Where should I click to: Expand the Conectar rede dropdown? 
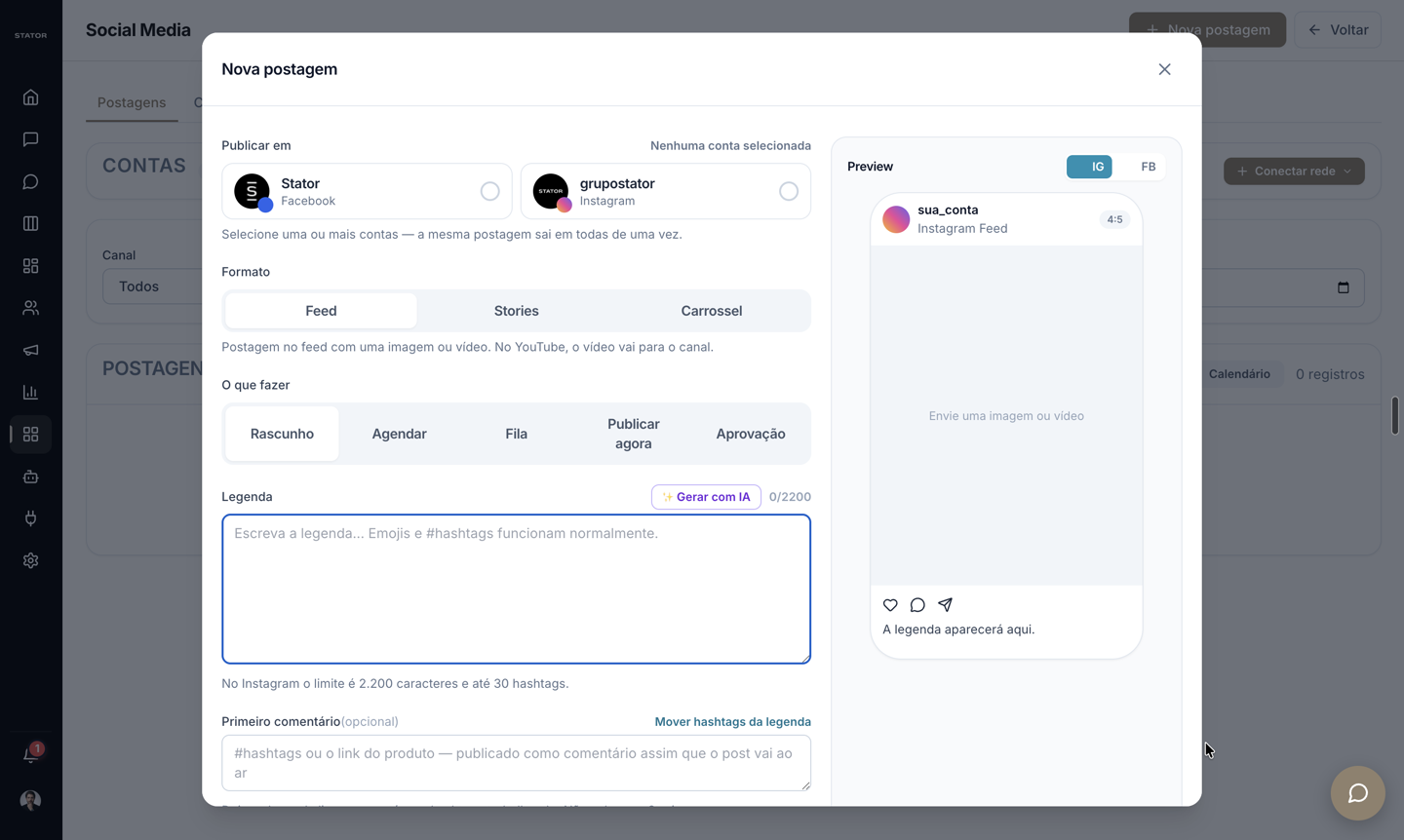tap(1294, 171)
